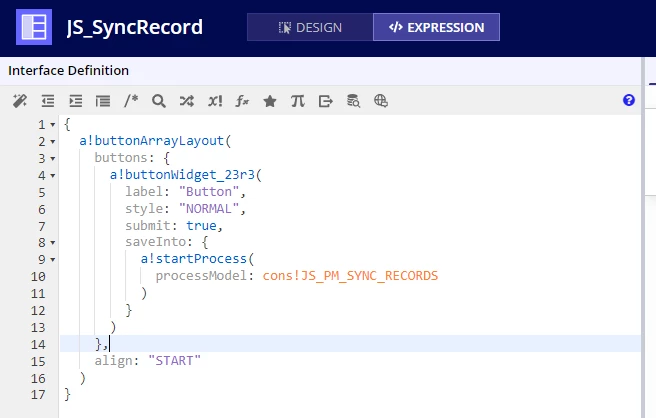Click line number 10 in the gutter

(38, 277)
